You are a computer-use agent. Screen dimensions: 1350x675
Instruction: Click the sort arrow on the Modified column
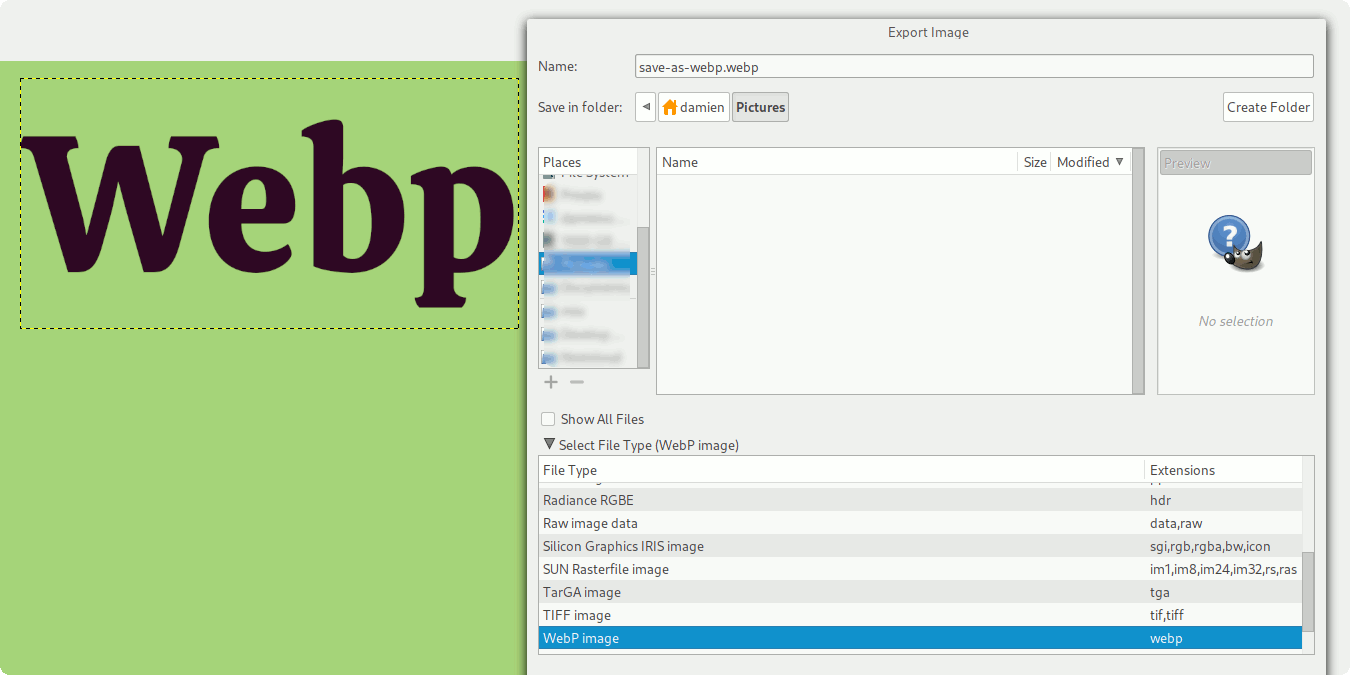[1121, 162]
